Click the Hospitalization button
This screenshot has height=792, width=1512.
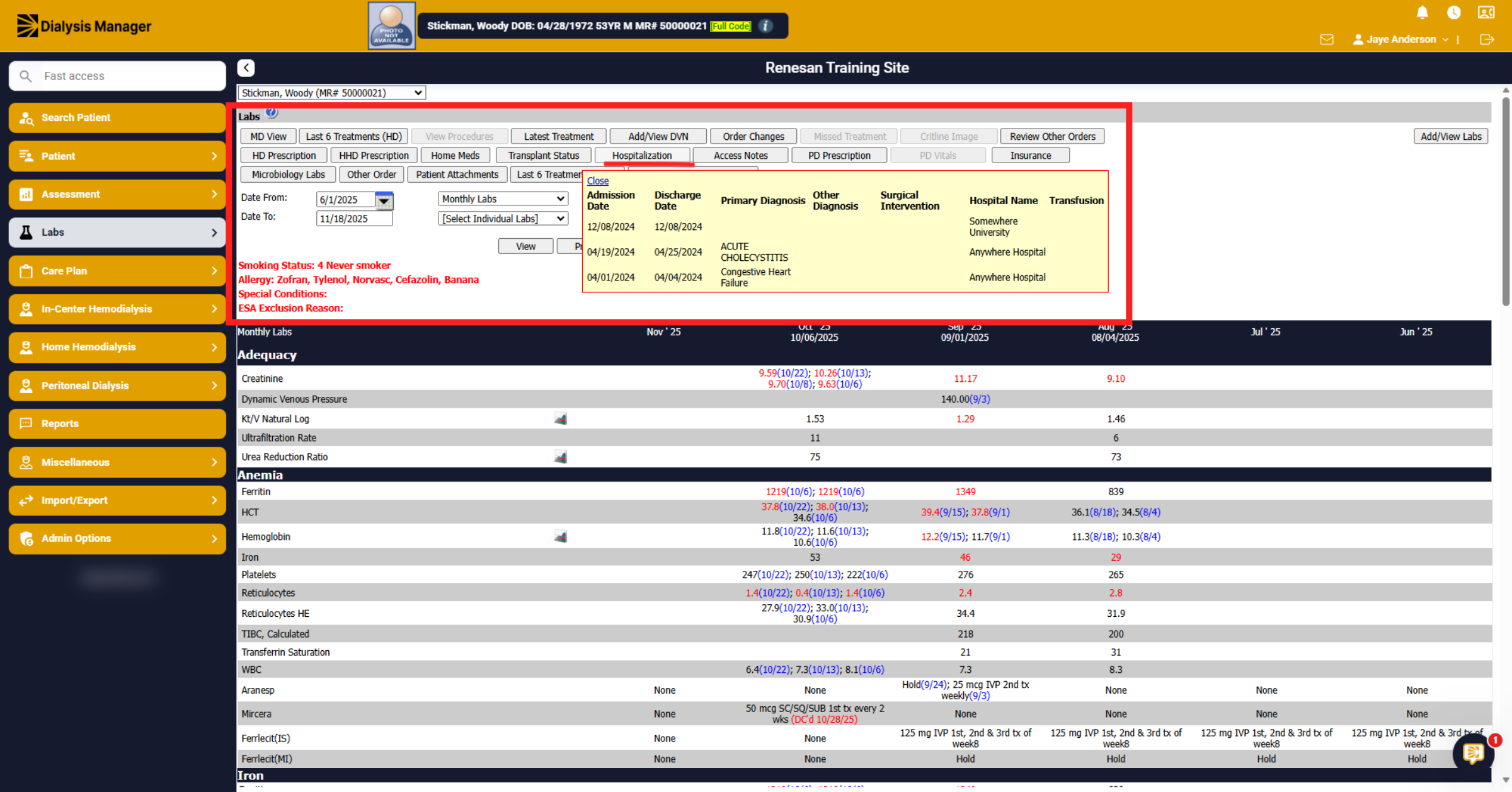coord(642,156)
